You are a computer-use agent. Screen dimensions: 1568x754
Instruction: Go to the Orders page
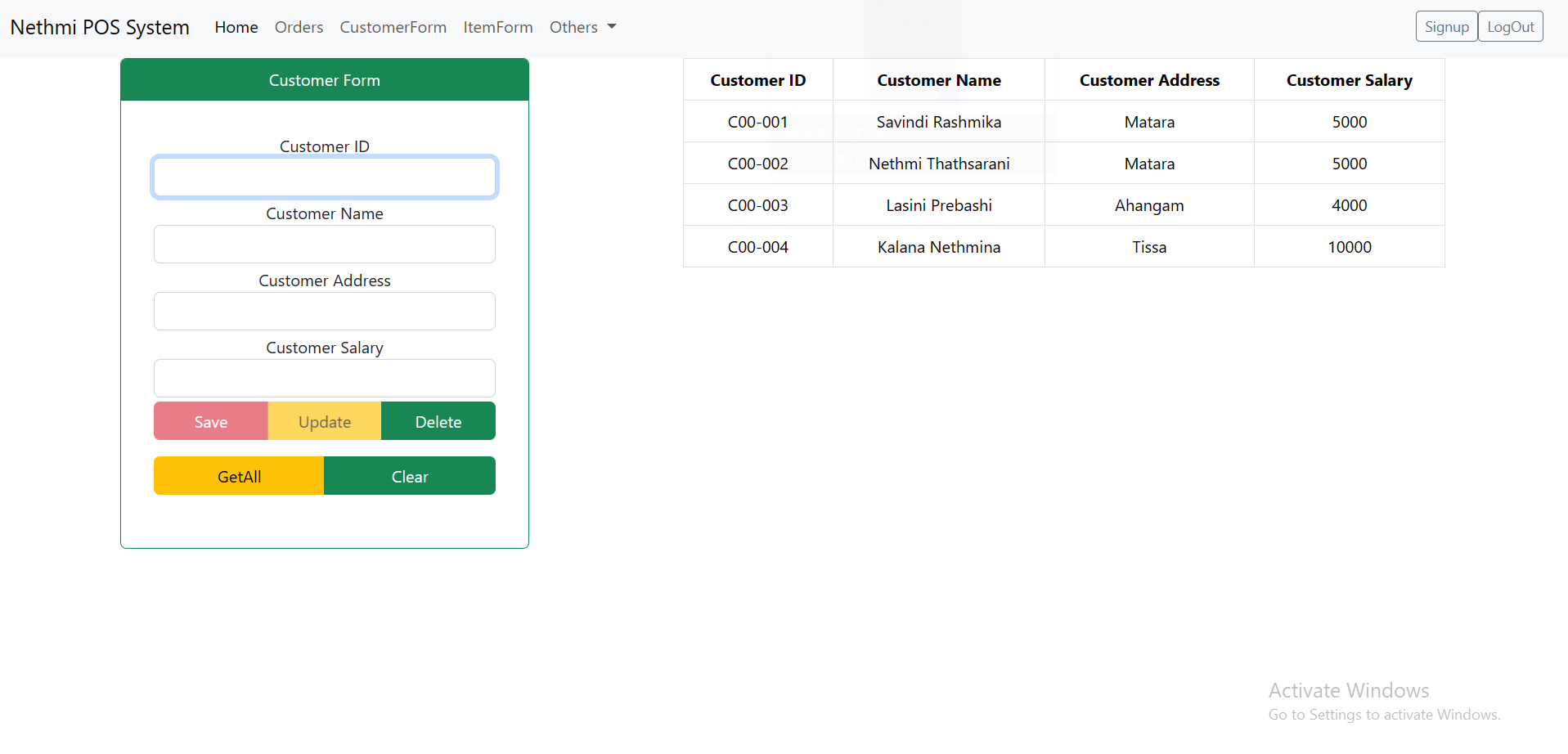click(x=299, y=27)
